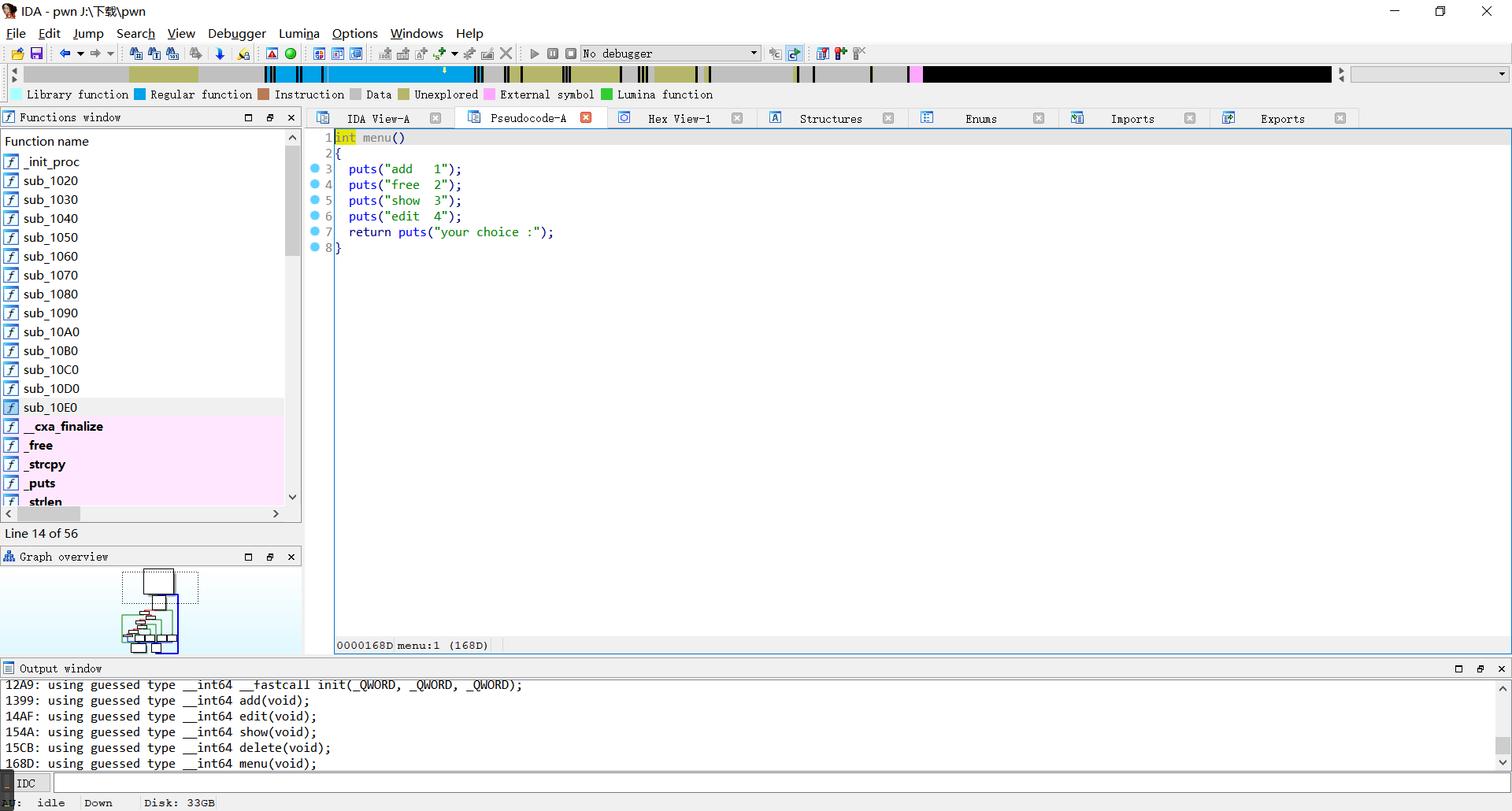Image resolution: width=1512 pixels, height=811 pixels.
Task: Open the debugger selection dropdown
Action: coord(754,54)
